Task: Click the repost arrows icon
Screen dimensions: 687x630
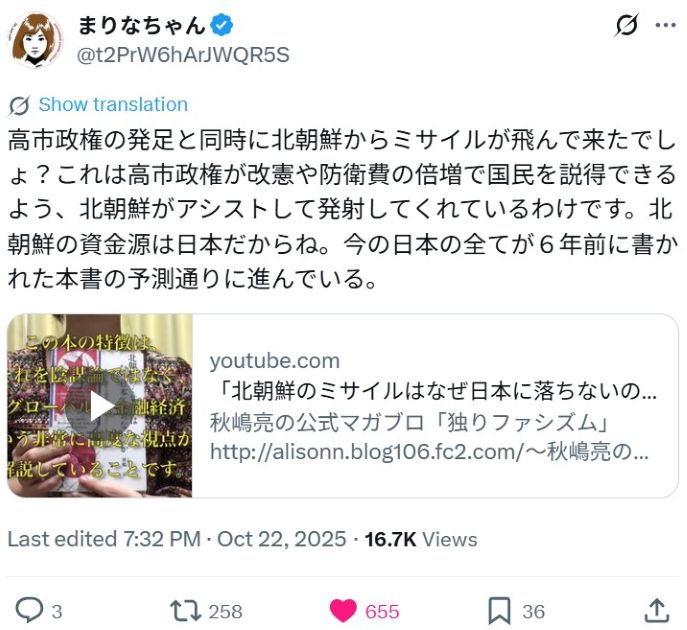Action: [185, 611]
